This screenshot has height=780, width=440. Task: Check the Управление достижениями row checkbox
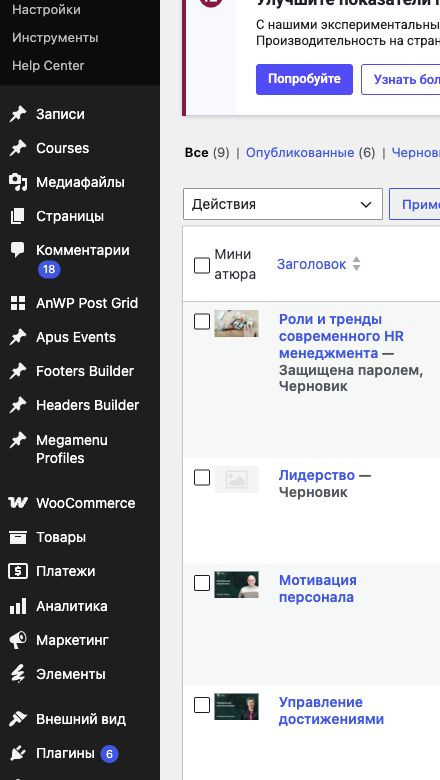point(202,704)
